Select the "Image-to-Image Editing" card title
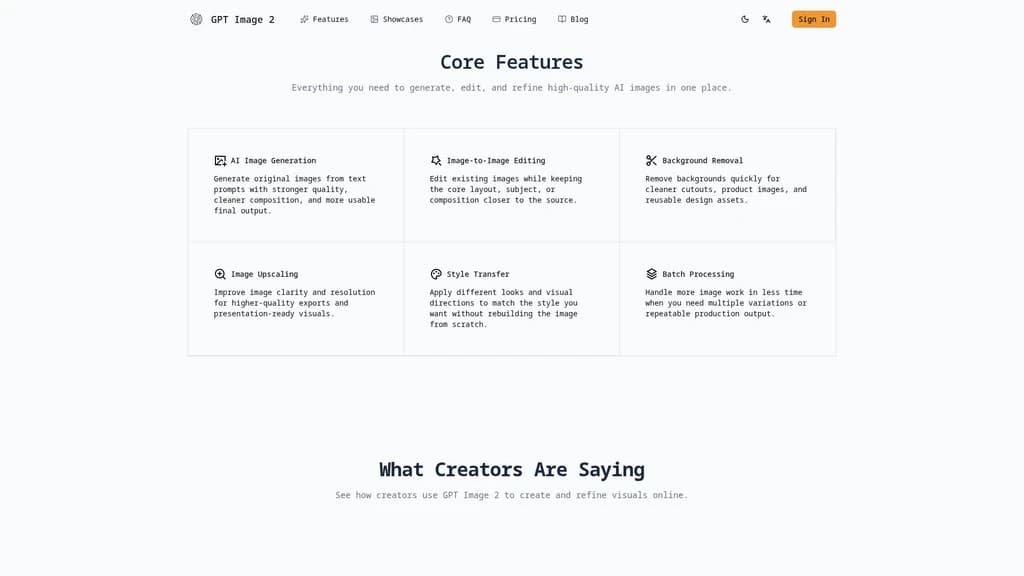The image size is (1024, 576). point(496,161)
